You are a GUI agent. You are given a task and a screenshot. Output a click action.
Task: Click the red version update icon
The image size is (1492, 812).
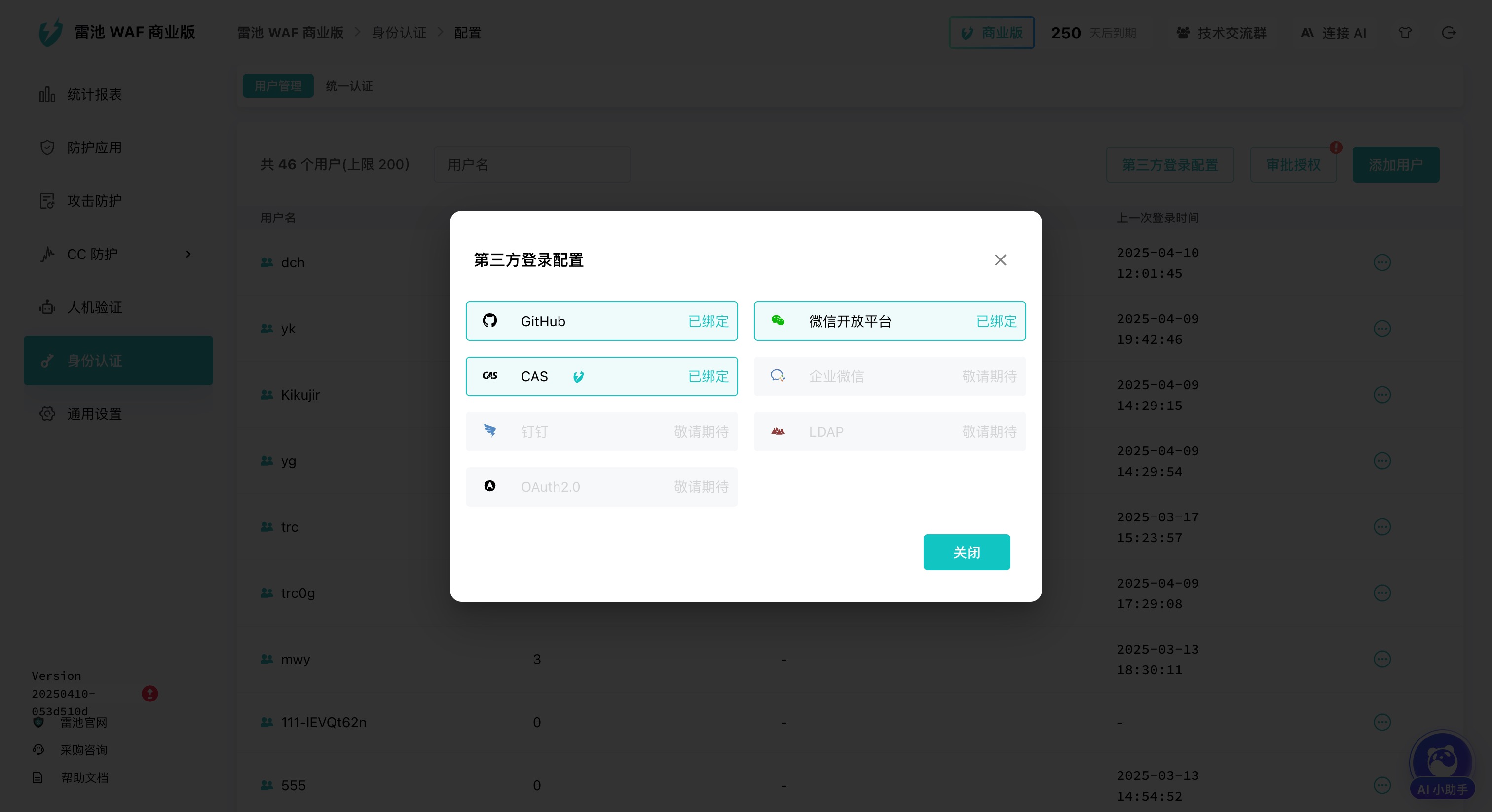click(149, 693)
